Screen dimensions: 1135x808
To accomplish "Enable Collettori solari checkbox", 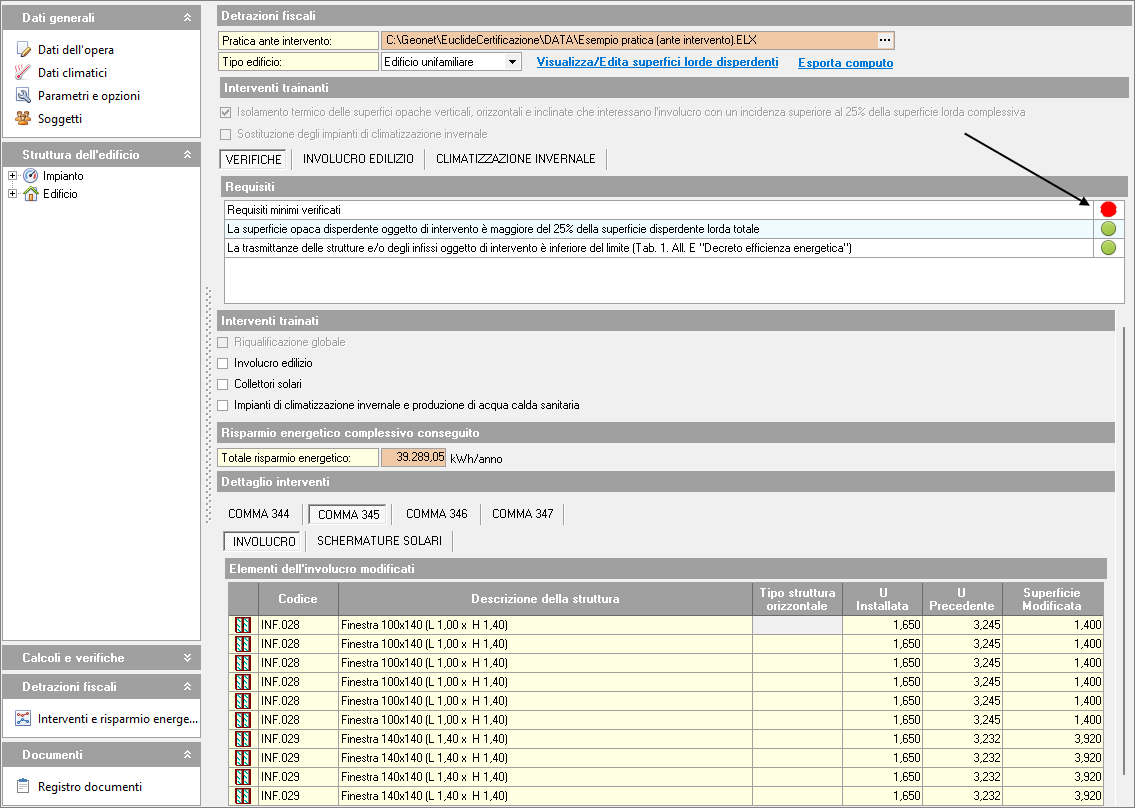I will coord(224,384).
